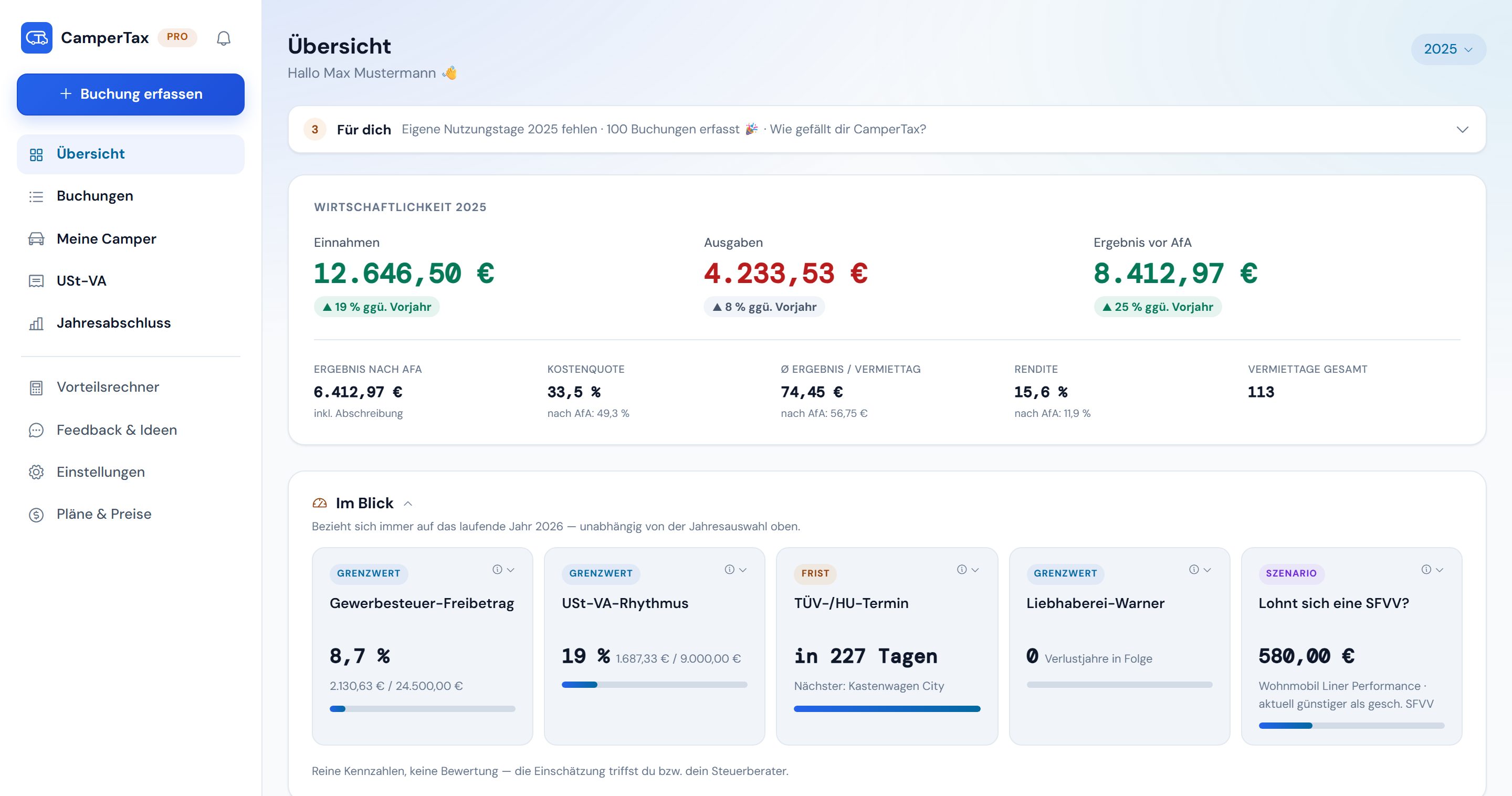Click the 580,00 € SFVV value
This screenshot has height=796, width=1512.
pyautogui.click(x=1307, y=656)
